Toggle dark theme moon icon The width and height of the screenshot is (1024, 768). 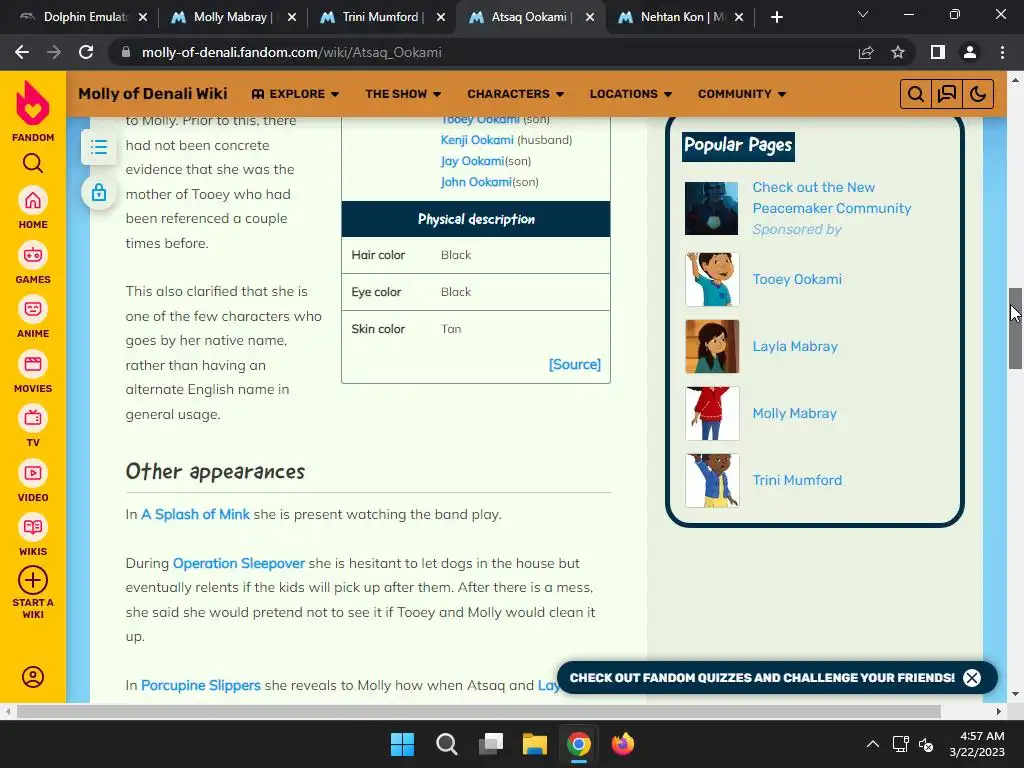click(978, 94)
